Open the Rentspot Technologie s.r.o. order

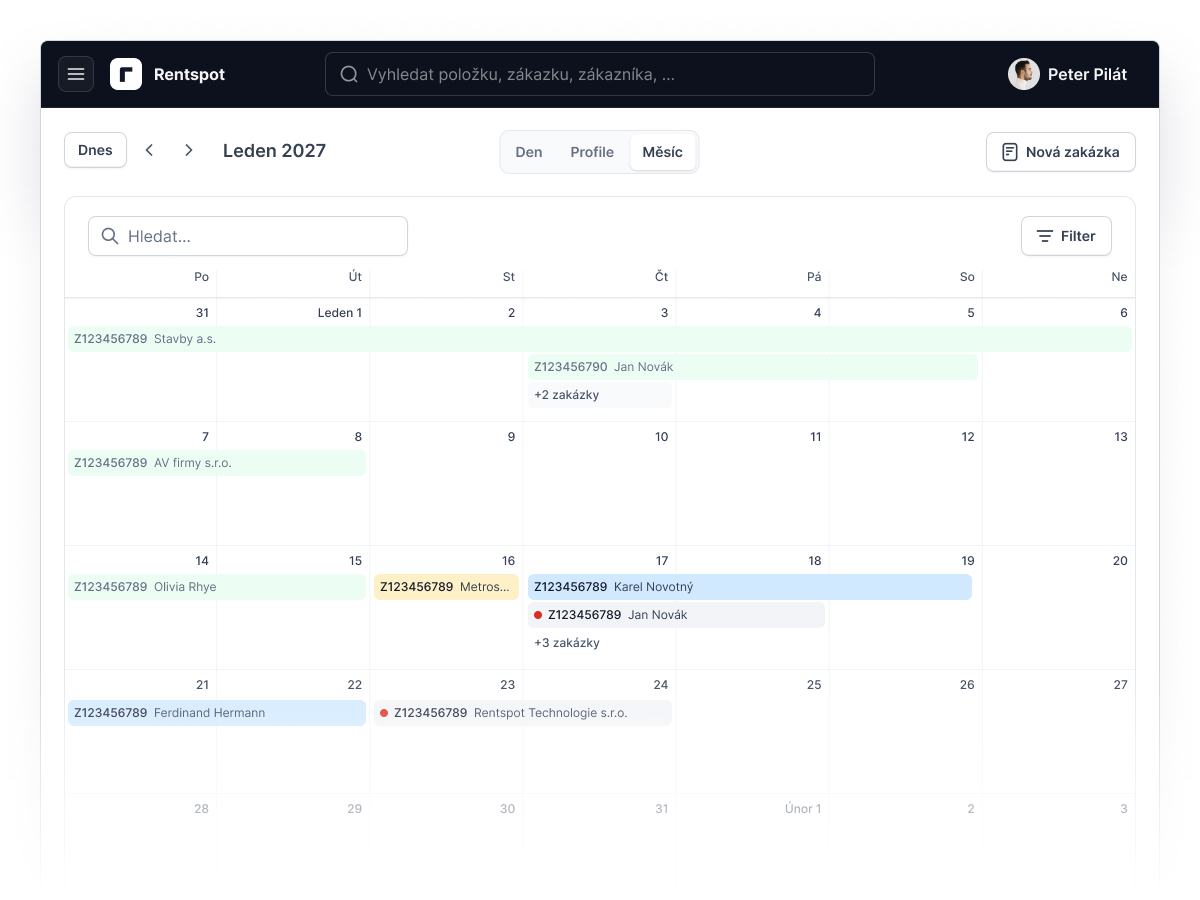(523, 713)
